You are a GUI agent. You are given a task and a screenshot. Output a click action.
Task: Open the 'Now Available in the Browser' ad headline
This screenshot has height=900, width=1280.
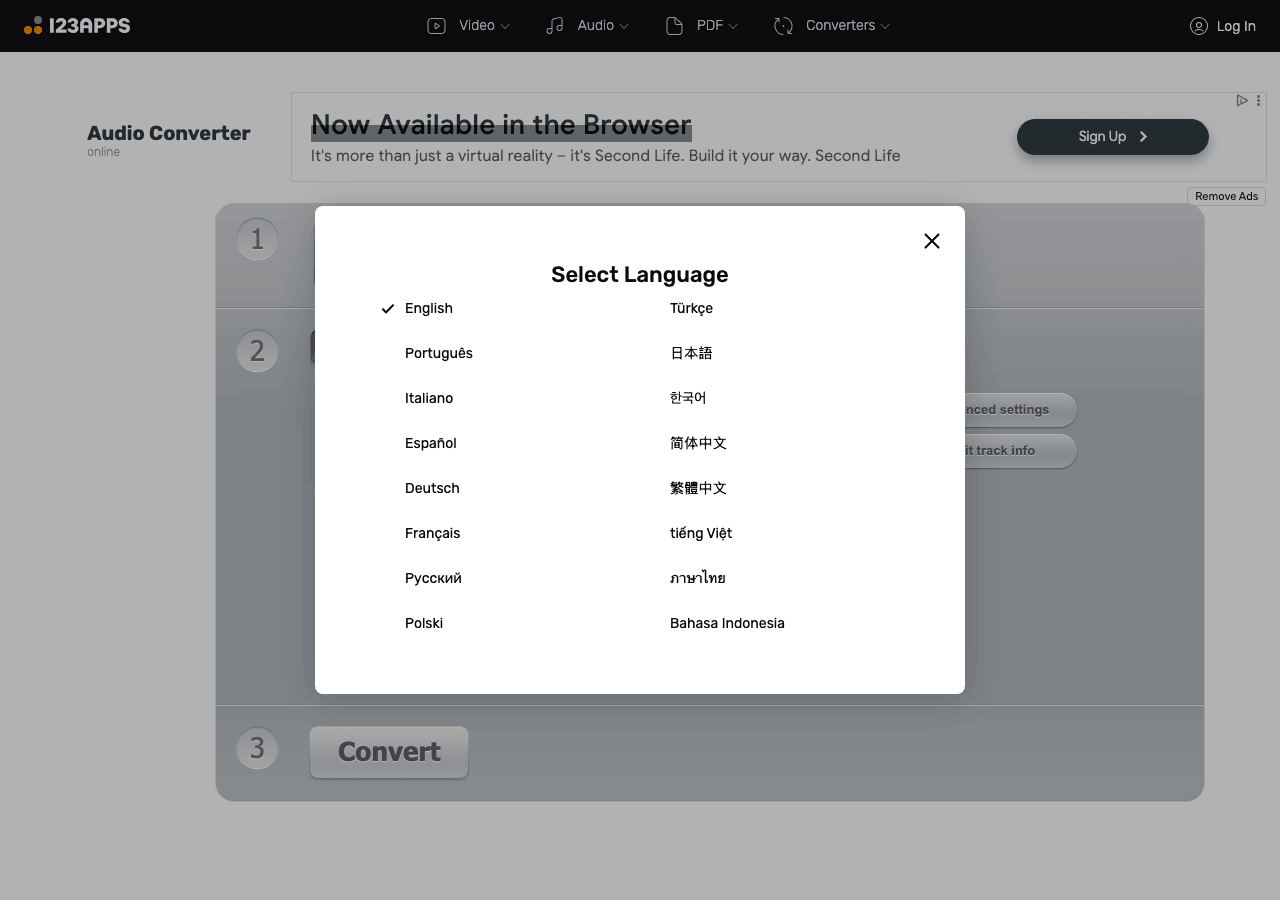point(501,125)
